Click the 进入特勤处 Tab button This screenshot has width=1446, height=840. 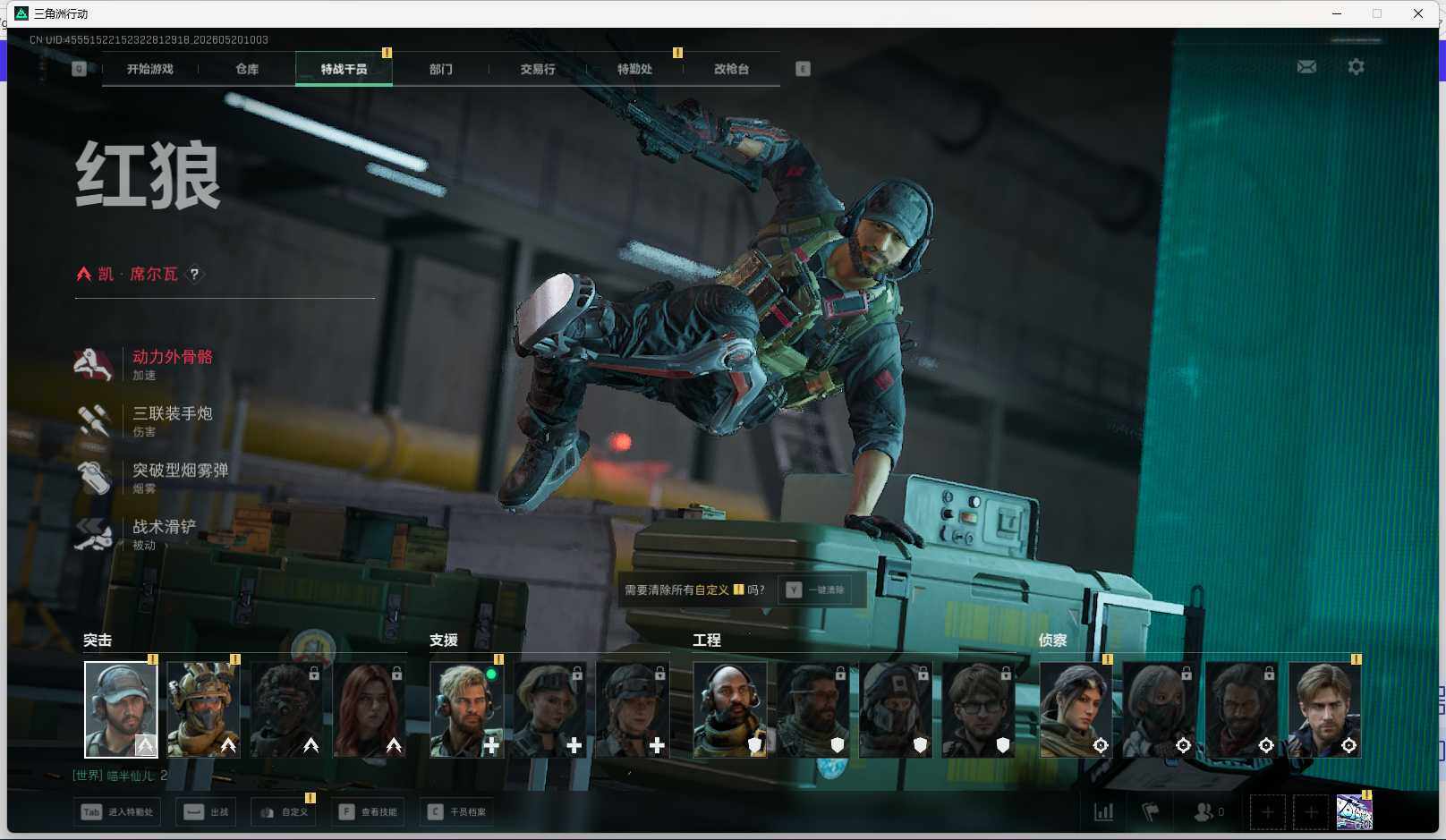coord(118,811)
